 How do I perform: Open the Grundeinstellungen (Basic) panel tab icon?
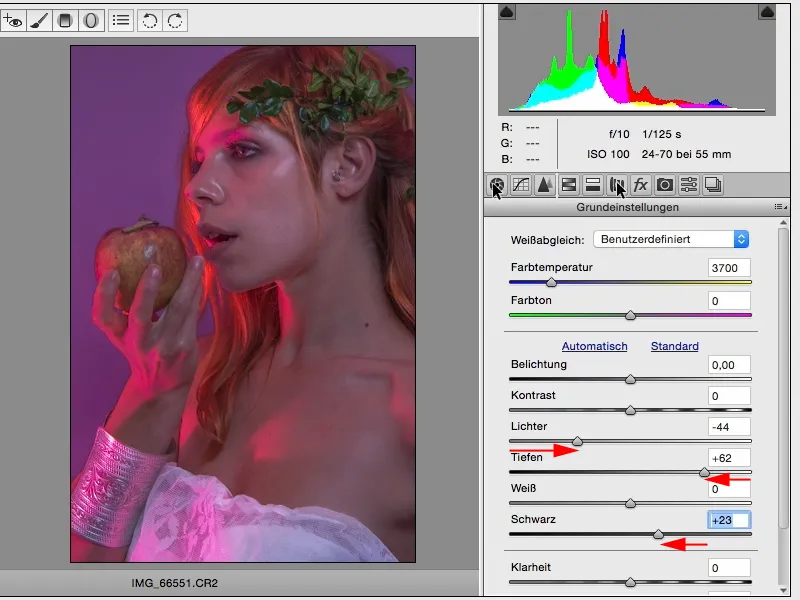497,185
